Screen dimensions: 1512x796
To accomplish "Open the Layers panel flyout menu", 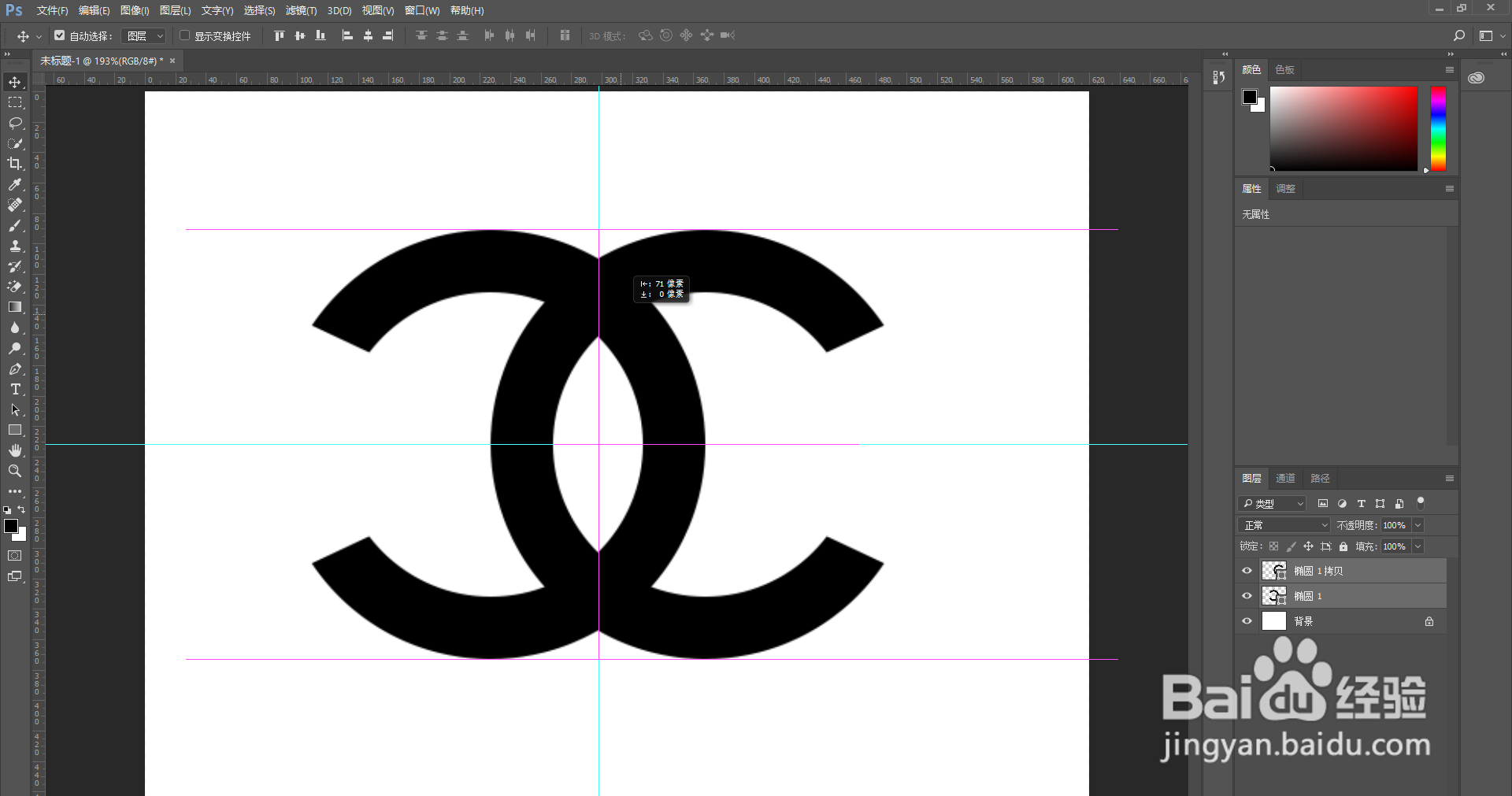I will 1449,478.
